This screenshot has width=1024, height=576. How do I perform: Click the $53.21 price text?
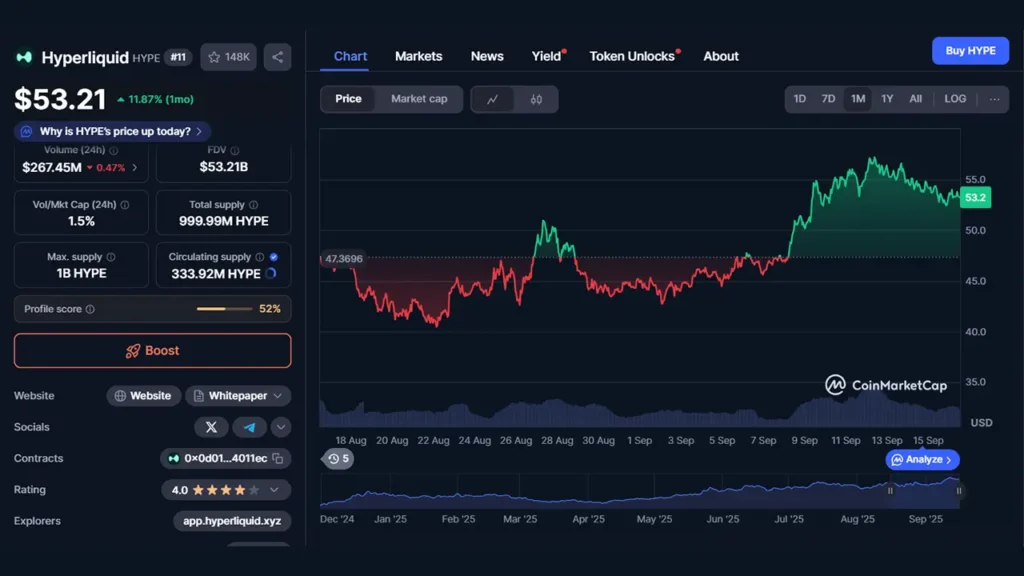60,99
